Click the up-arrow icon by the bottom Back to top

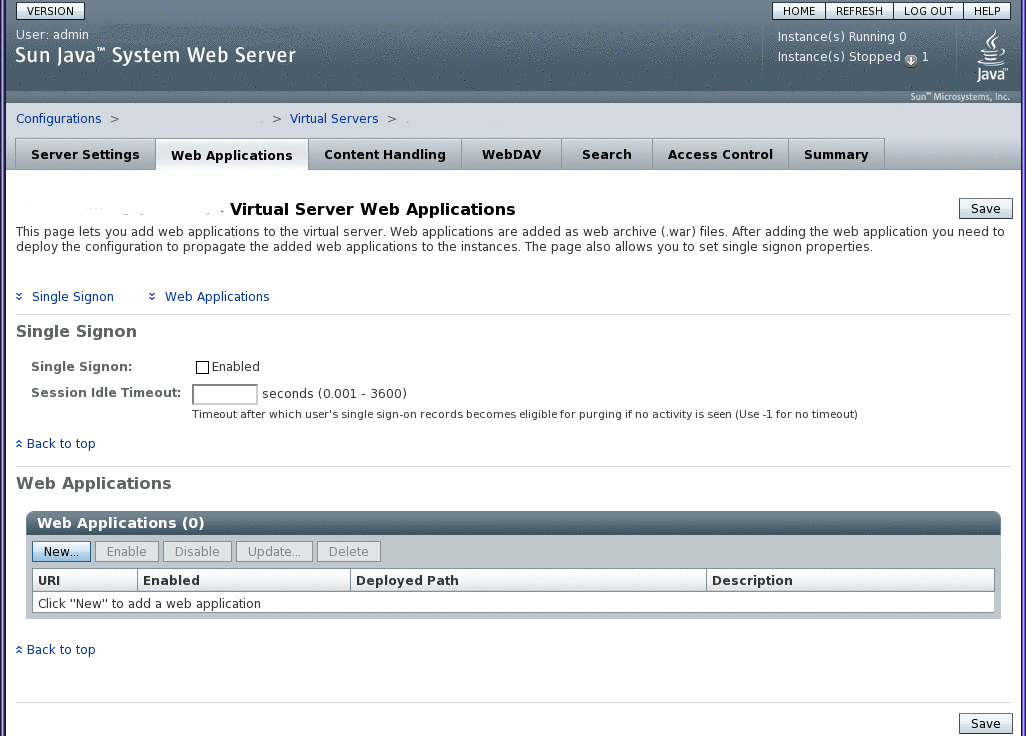(19, 649)
